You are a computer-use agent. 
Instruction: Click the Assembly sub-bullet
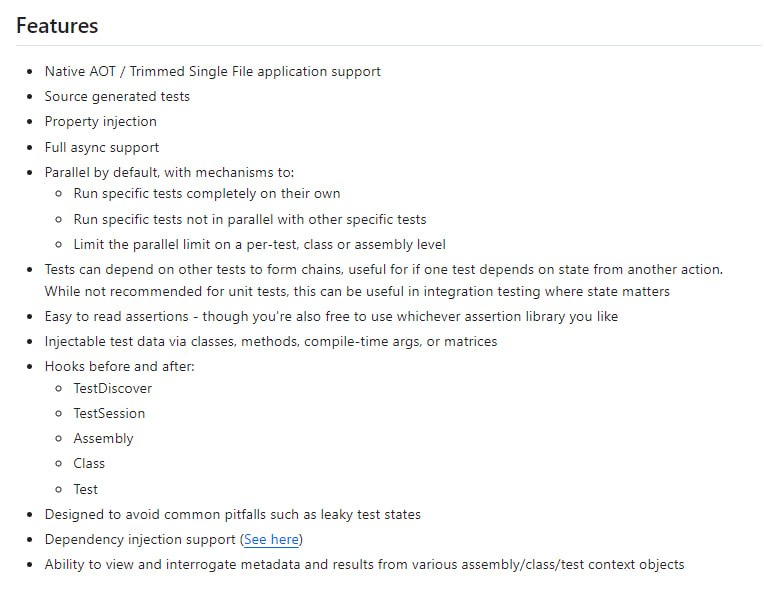pos(103,438)
